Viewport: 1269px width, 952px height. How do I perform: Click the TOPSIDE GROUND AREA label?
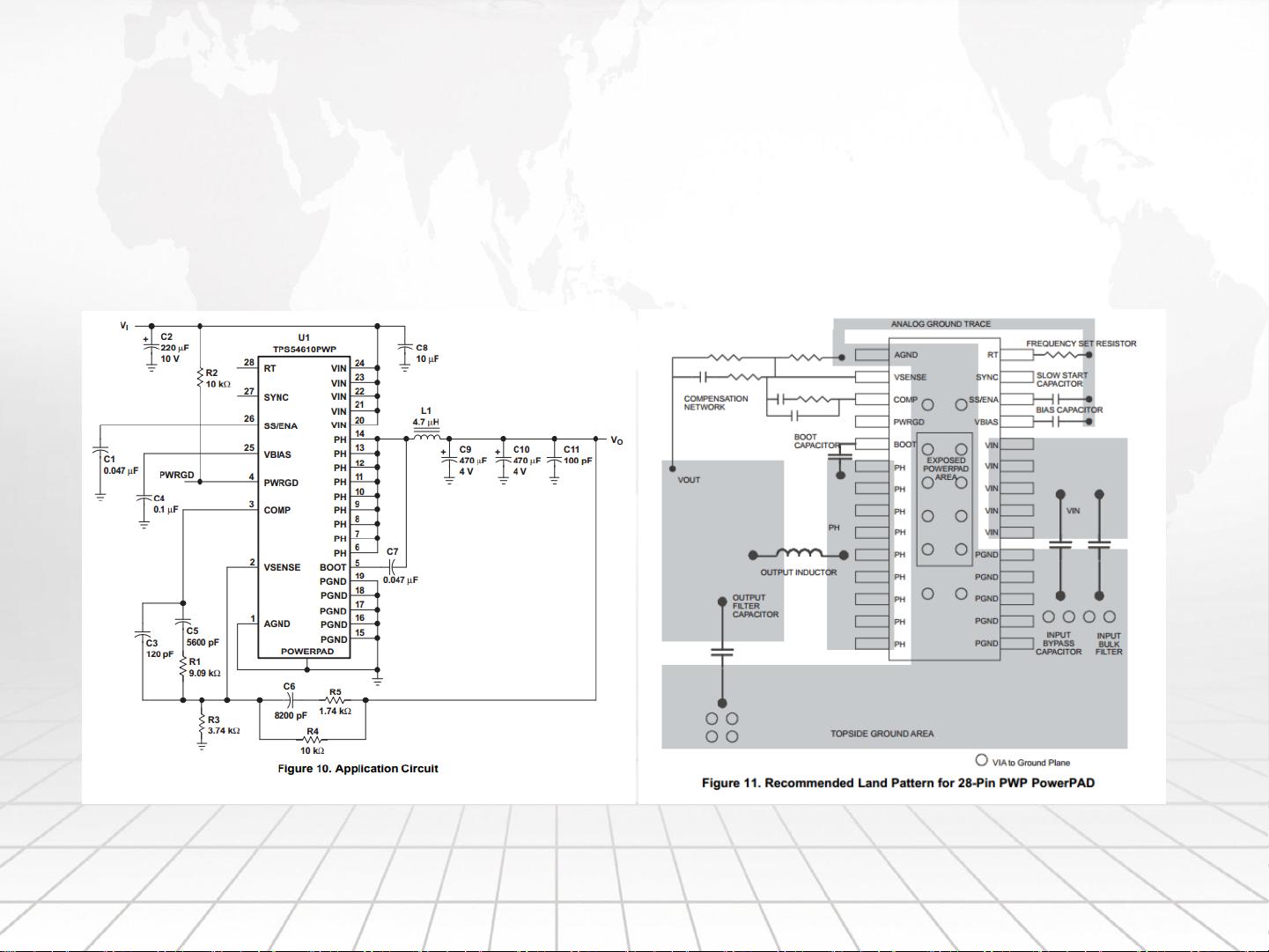(882, 734)
